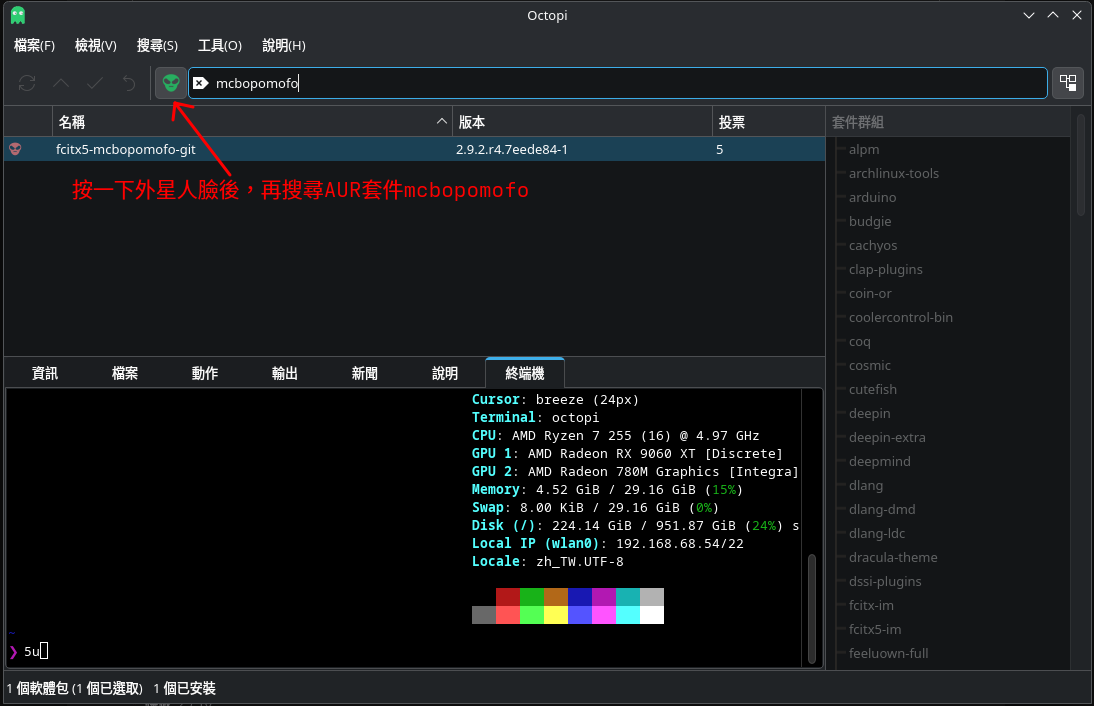Image resolution: width=1094 pixels, height=706 pixels.
Task: Select the arduino group
Action: (872, 197)
